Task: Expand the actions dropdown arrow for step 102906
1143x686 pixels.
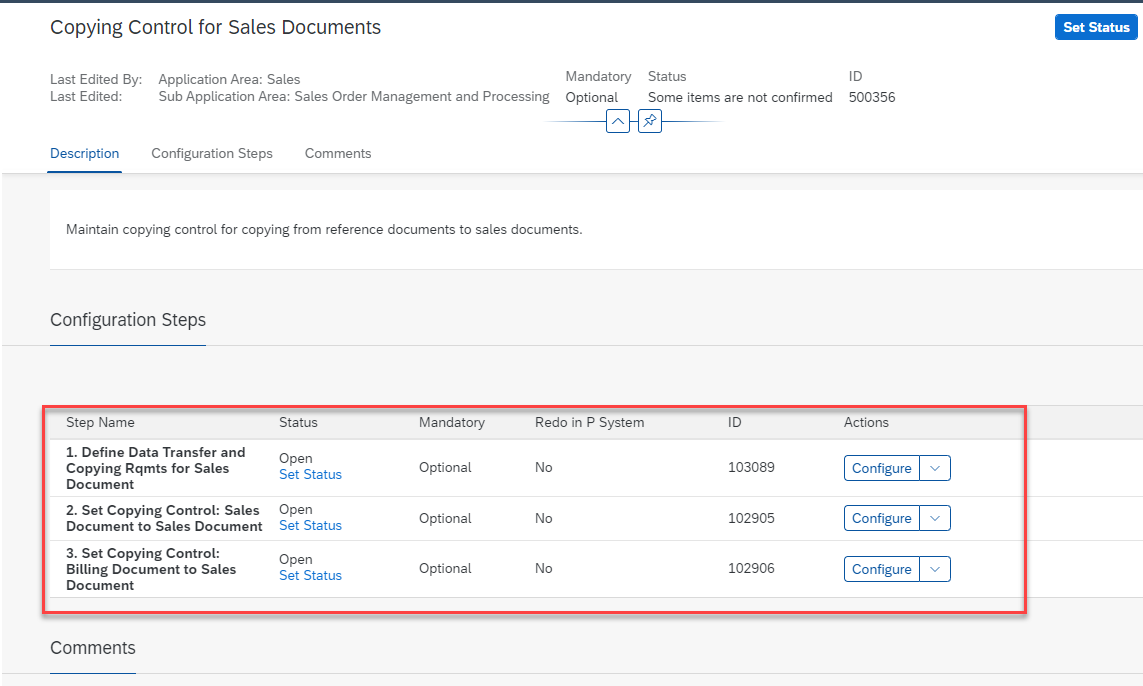Action: click(935, 569)
